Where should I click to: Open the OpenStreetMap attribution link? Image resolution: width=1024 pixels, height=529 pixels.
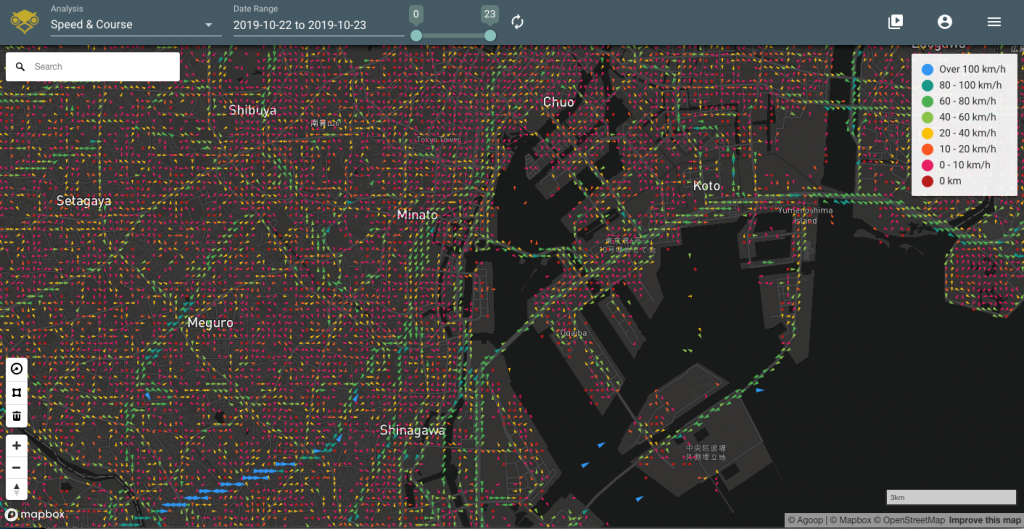(909, 520)
